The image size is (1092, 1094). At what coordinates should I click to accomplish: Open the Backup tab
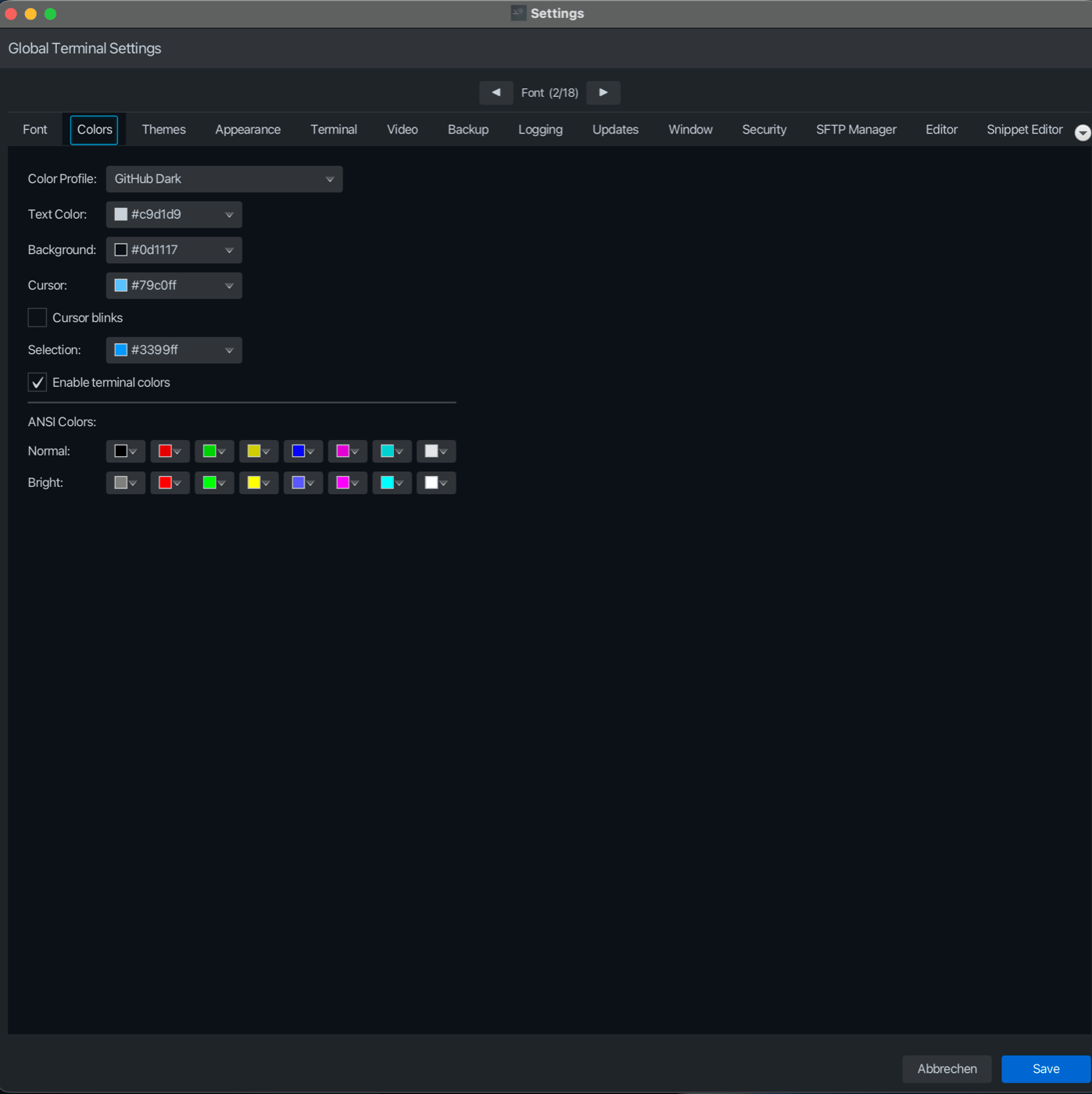tap(468, 130)
